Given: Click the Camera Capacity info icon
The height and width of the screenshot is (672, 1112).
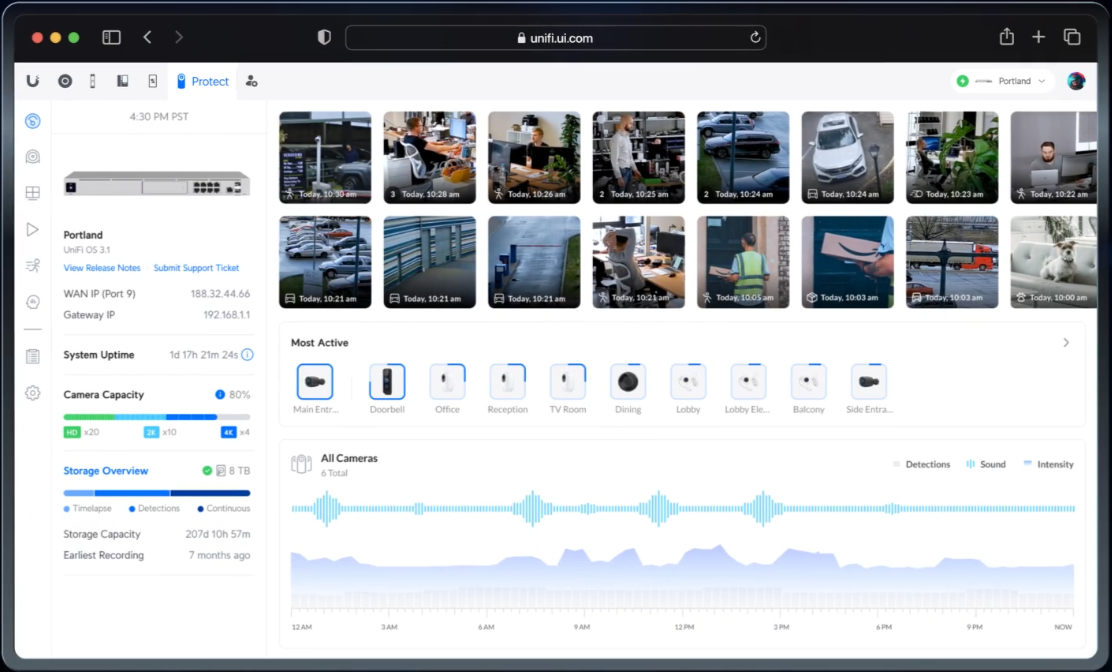Looking at the screenshot, I should tap(220, 394).
